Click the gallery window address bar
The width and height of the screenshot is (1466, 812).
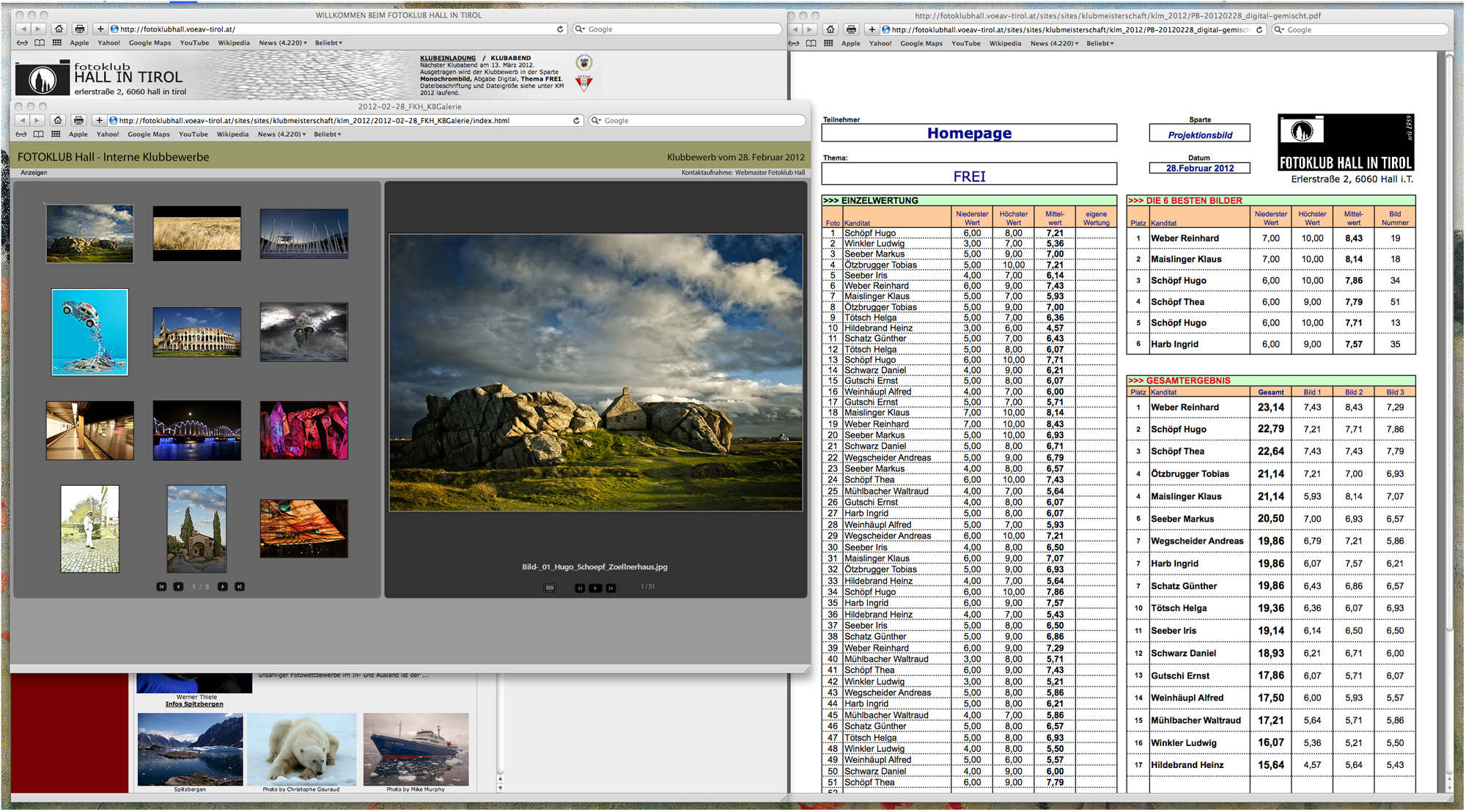(345, 121)
